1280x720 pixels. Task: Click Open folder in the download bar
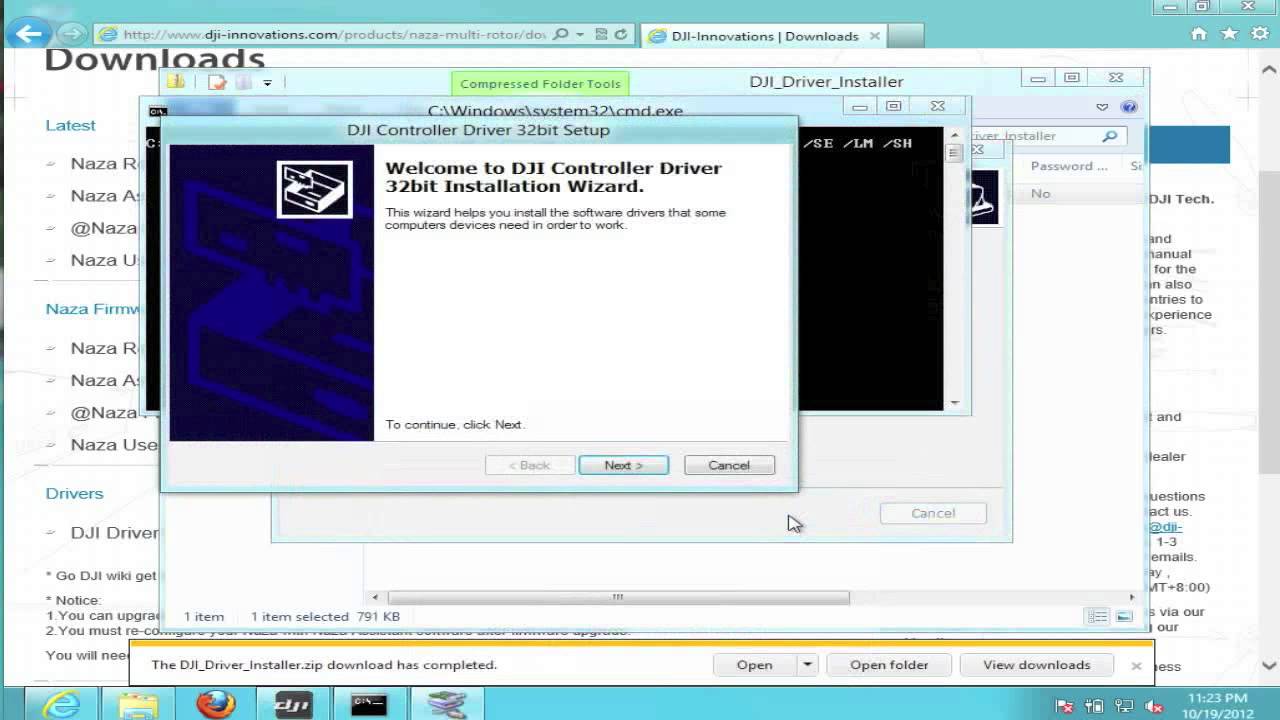pyautogui.click(x=889, y=665)
